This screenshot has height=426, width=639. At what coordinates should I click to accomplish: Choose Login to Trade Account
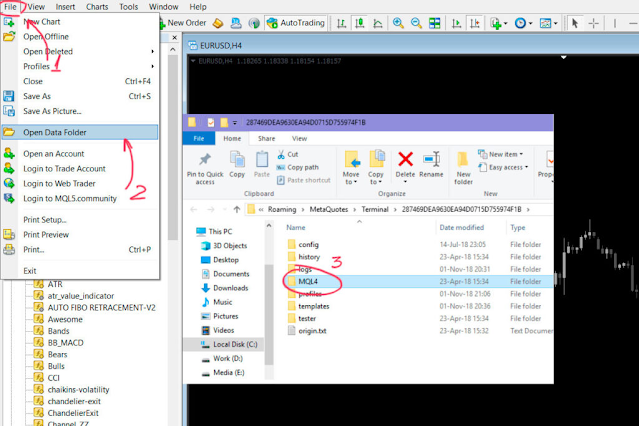tap(80, 169)
